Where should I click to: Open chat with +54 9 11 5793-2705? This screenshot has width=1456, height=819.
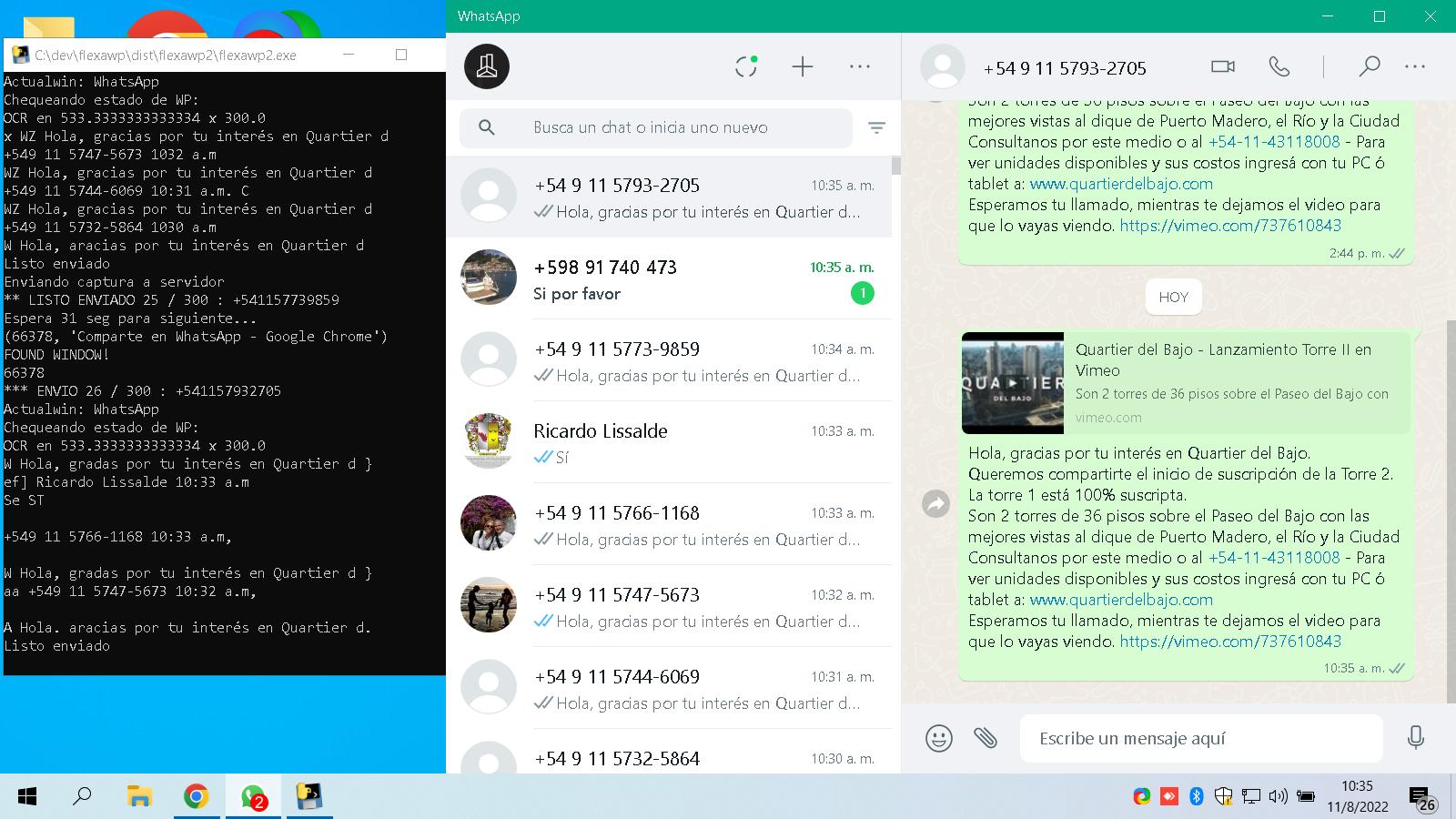pos(669,197)
